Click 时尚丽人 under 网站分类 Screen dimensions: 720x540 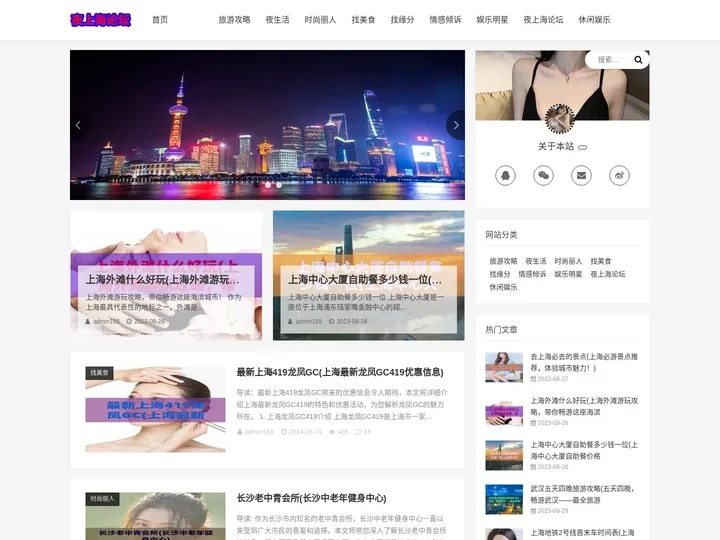pyautogui.click(x=568, y=261)
